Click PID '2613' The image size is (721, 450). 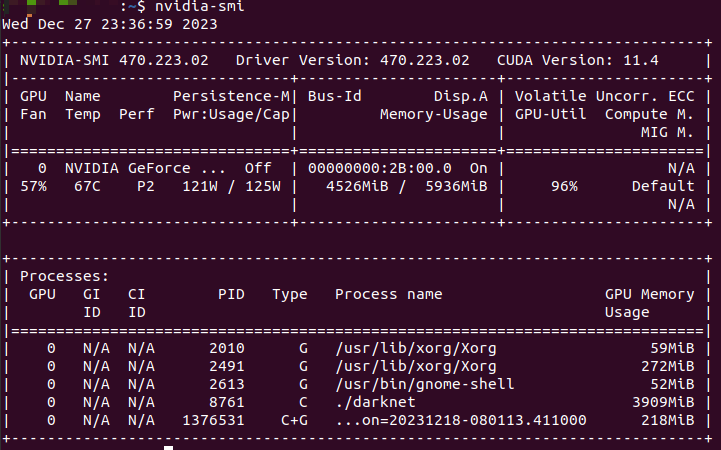227,384
